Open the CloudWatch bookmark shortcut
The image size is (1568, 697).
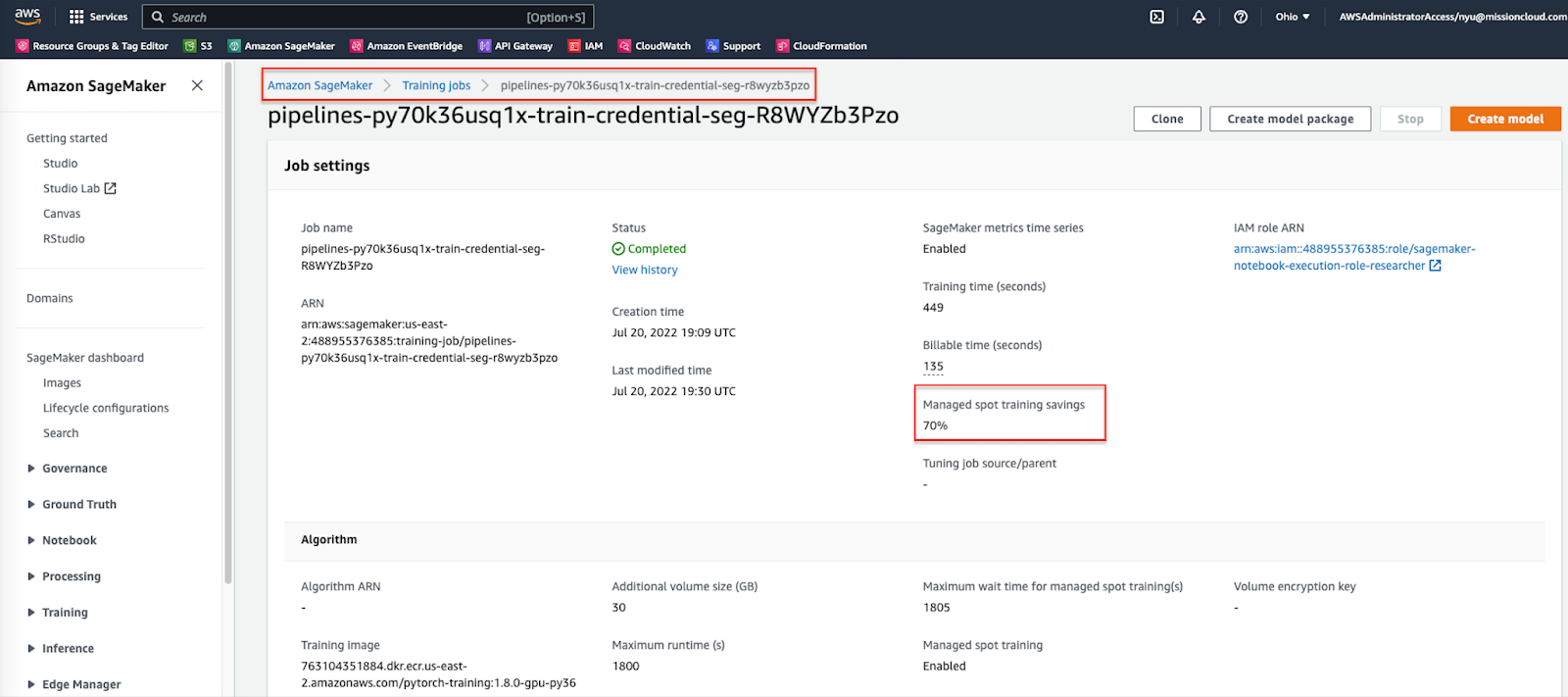pyautogui.click(x=654, y=46)
